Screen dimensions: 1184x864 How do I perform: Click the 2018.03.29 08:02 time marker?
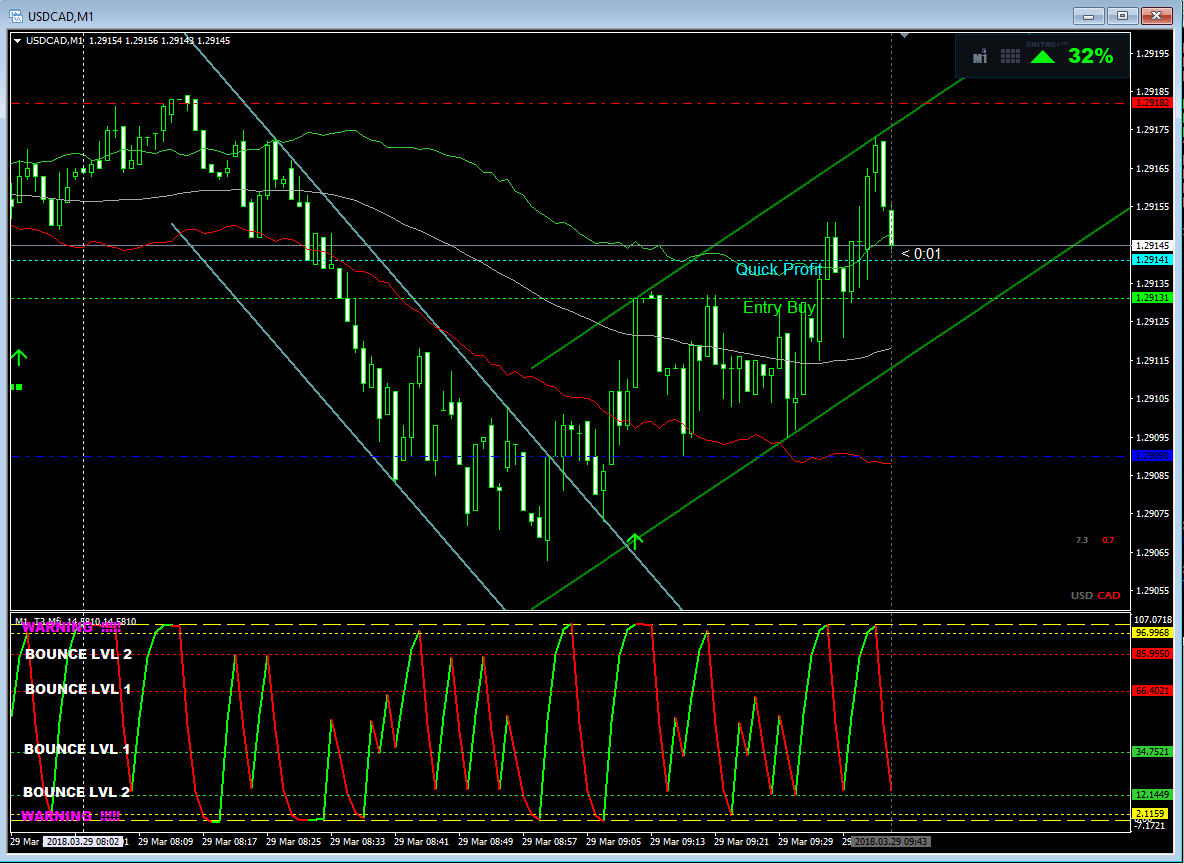(83, 841)
